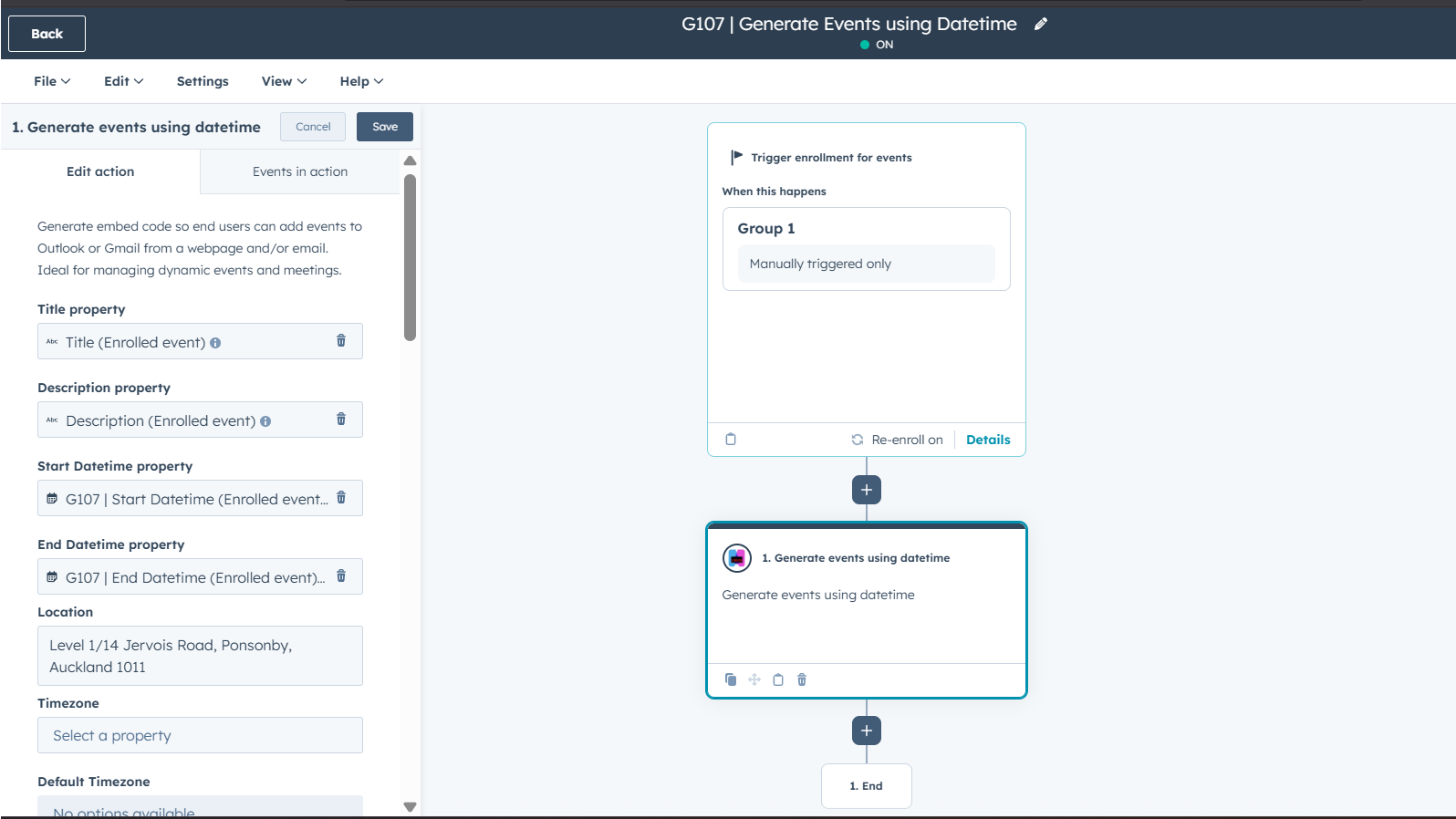Open the trigger Details link
1456x819 pixels.
tap(988, 440)
